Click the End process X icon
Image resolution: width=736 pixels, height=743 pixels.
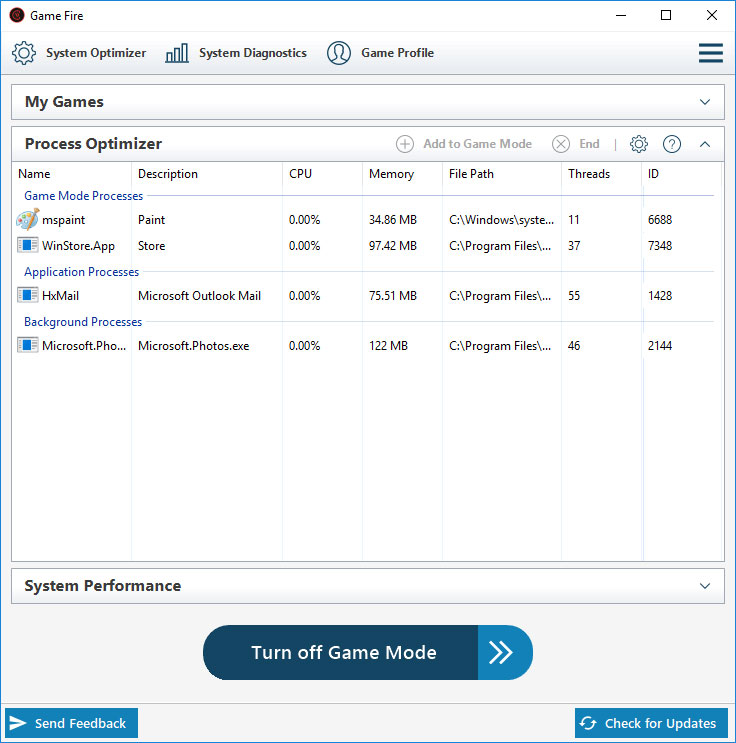tap(561, 144)
